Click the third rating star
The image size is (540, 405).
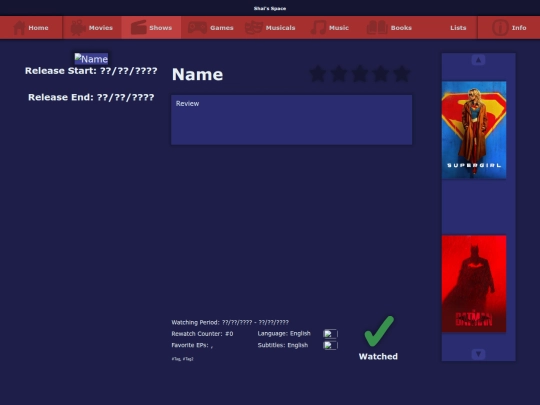(x=360, y=74)
